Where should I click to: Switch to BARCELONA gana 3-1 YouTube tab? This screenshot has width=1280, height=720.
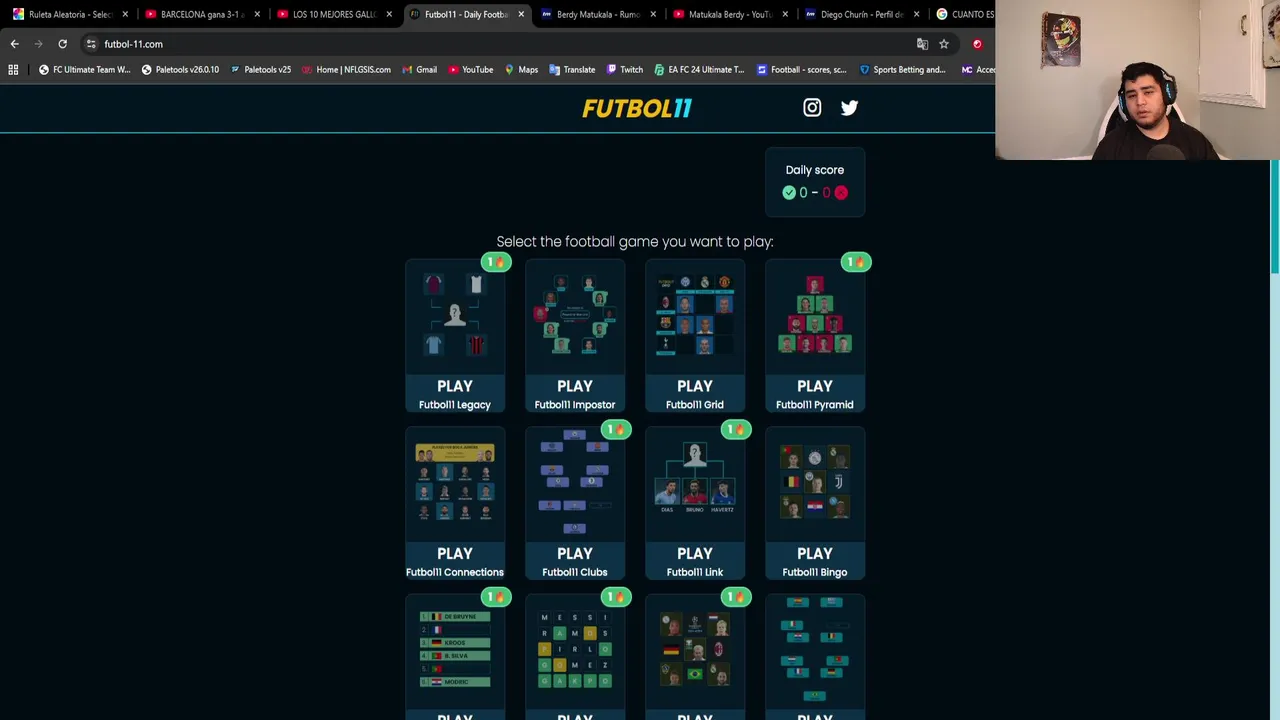coord(202,14)
